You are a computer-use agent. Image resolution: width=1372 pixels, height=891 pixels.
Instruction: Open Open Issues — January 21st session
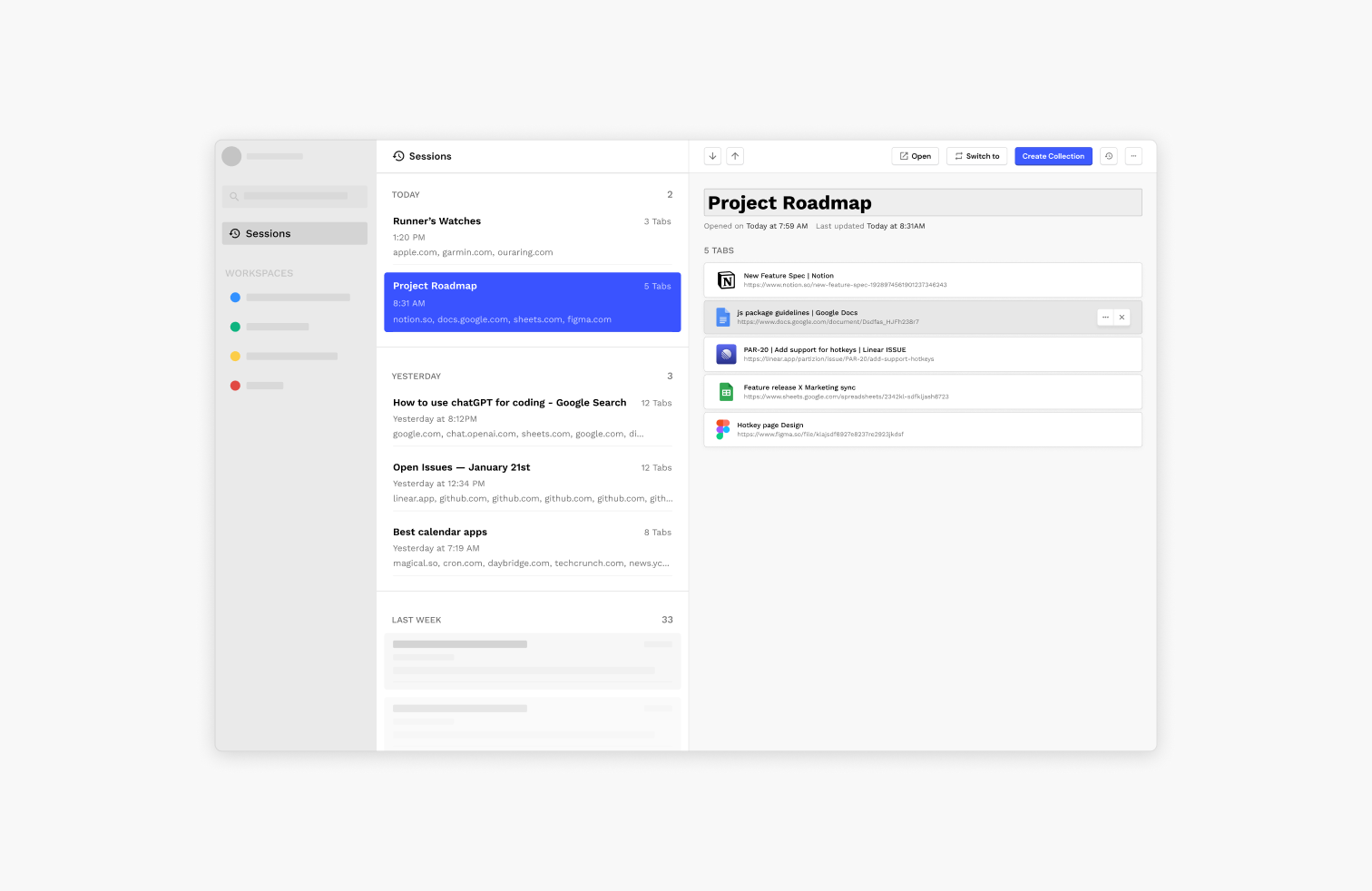[533, 483]
